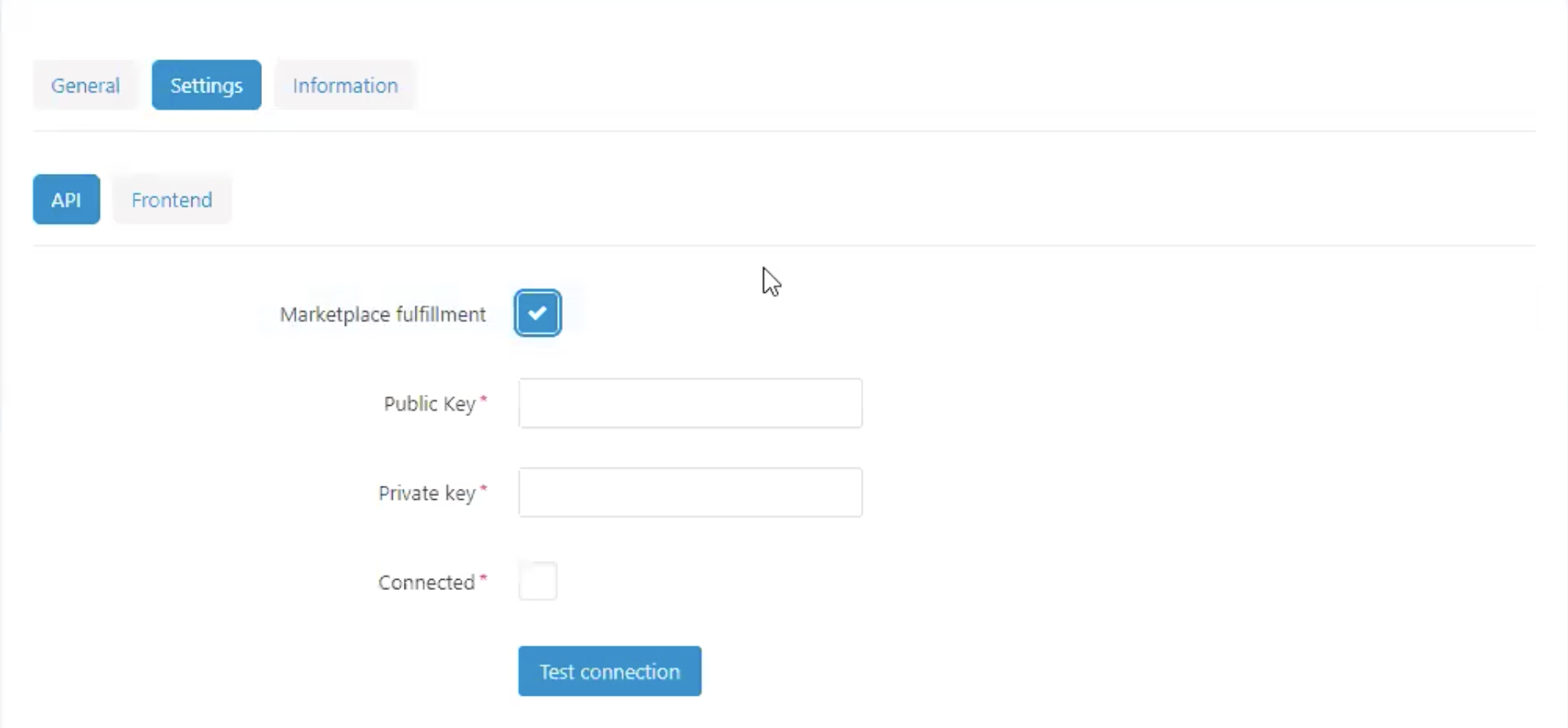Focus the Private key input box
The width and height of the screenshot is (1568, 728).
point(690,492)
